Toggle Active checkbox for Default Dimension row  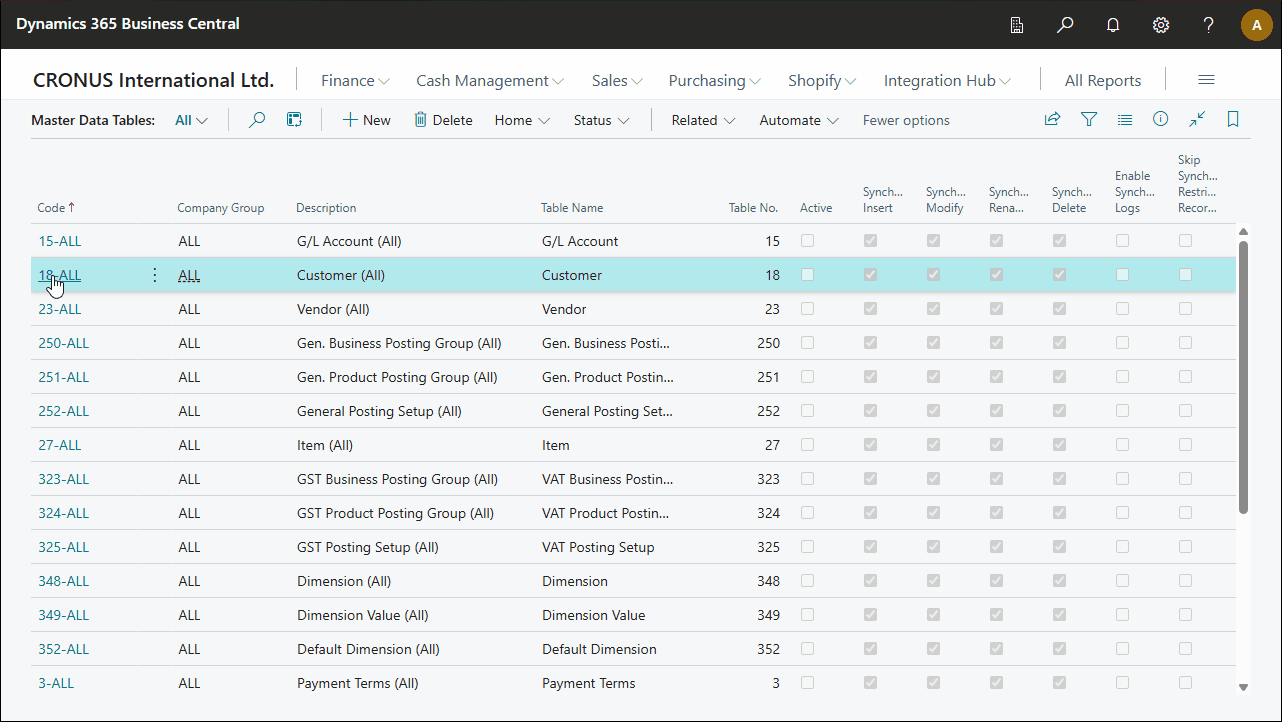pos(807,649)
